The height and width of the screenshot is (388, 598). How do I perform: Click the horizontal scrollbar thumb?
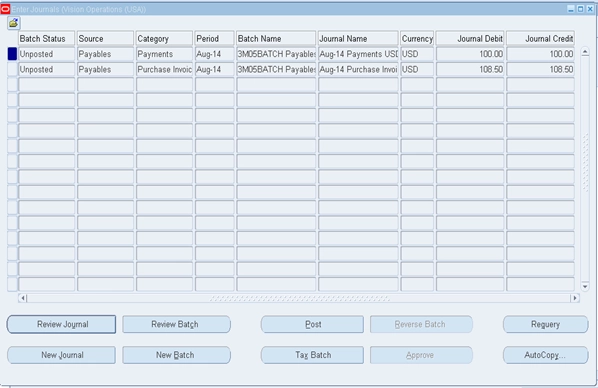point(299,298)
